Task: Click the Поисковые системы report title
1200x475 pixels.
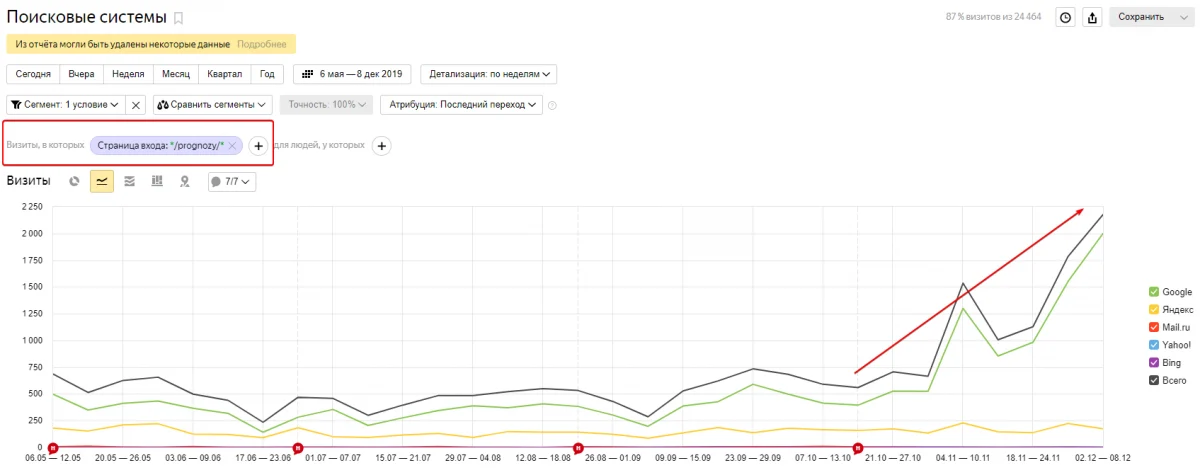Action: click(86, 18)
